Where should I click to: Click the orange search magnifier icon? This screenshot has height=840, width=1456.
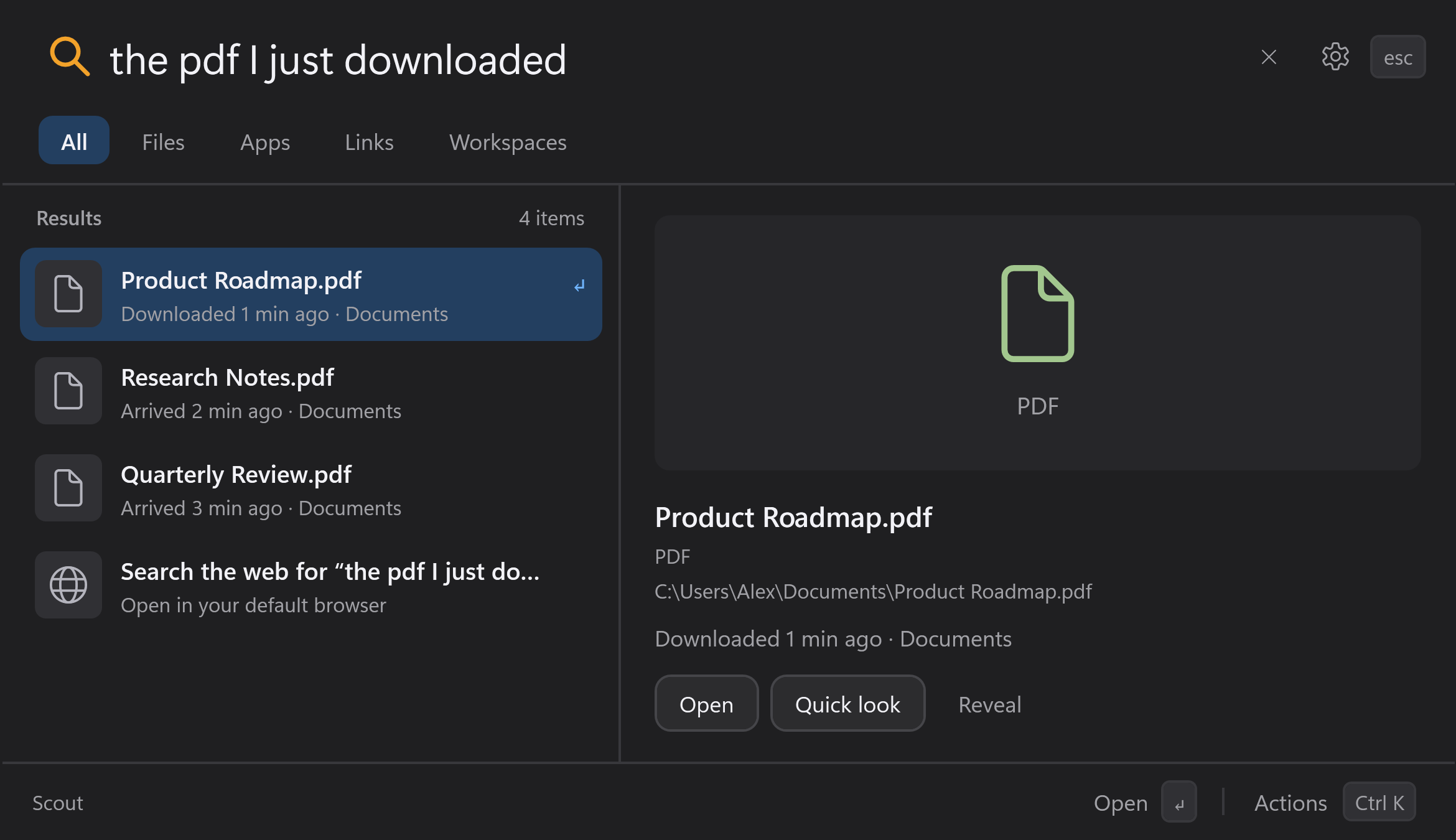[x=70, y=57]
